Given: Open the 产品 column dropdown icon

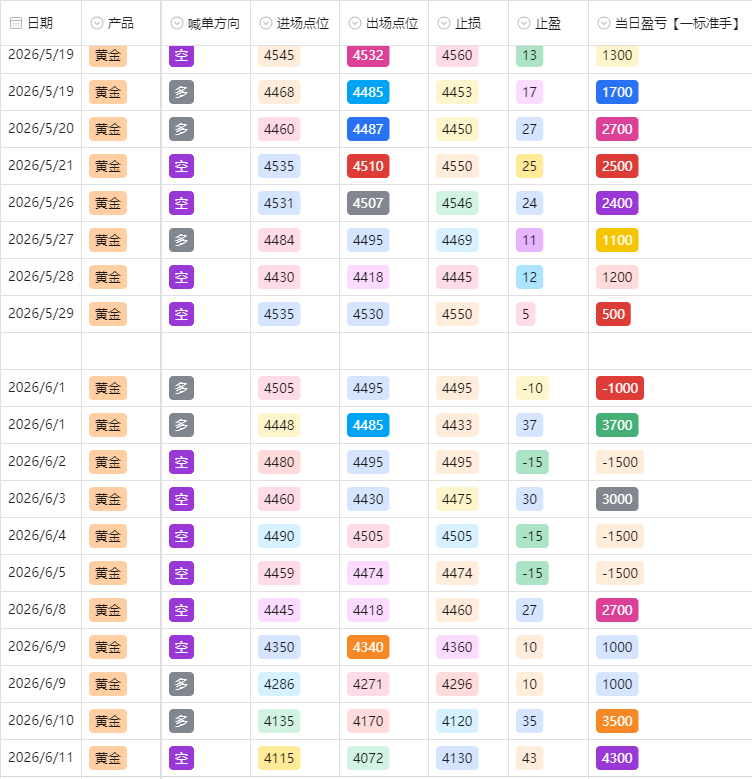Looking at the screenshot, I should pyautogui.click(x=97, y=23).
